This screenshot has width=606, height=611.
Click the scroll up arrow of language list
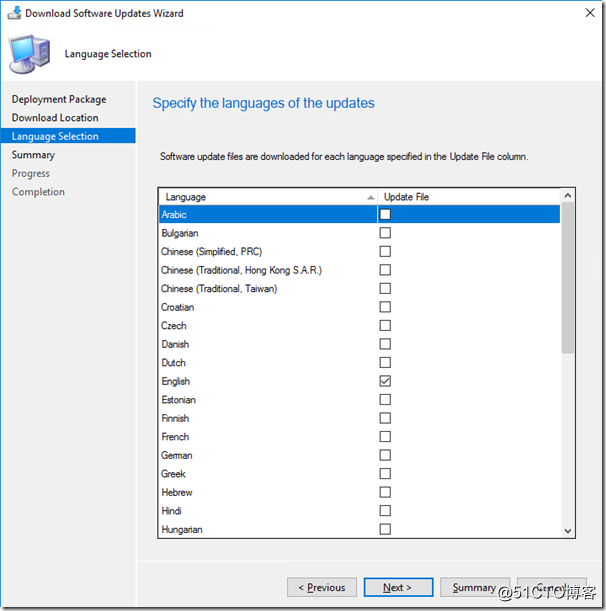tap(568, 196)
